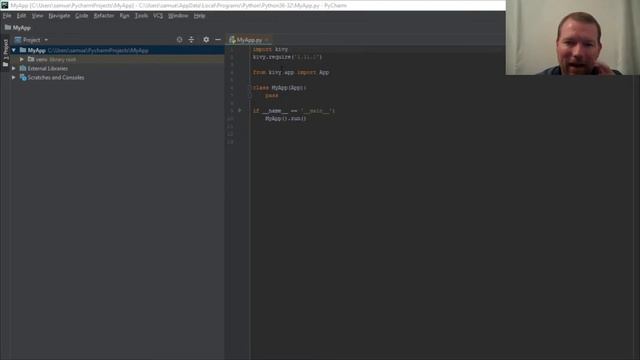Expand the External Libraries node
640x360 pixels.
pyautogui.click(x=14, y=69)
